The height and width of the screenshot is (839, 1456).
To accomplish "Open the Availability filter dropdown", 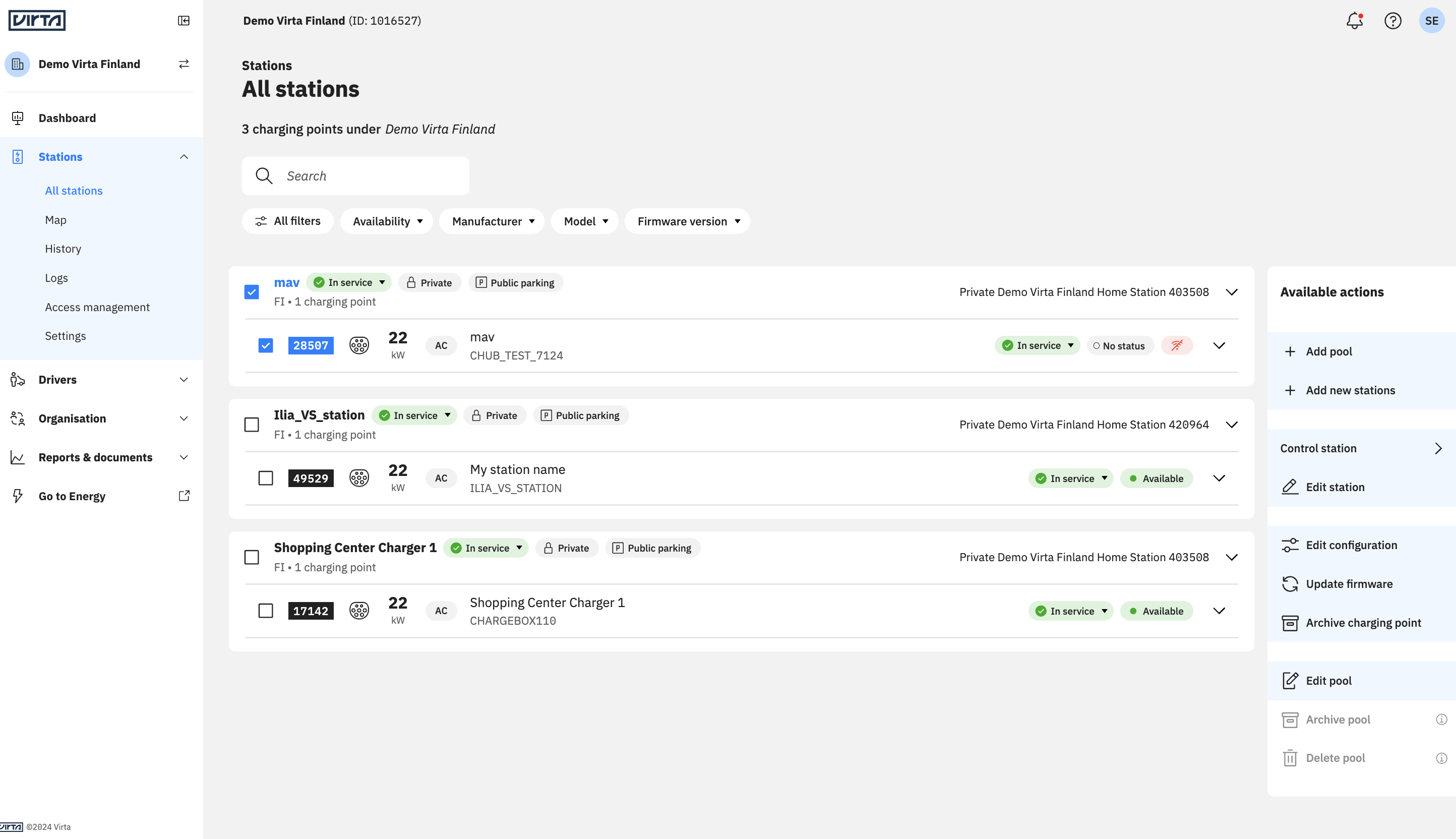I will [x=387, y=221].
